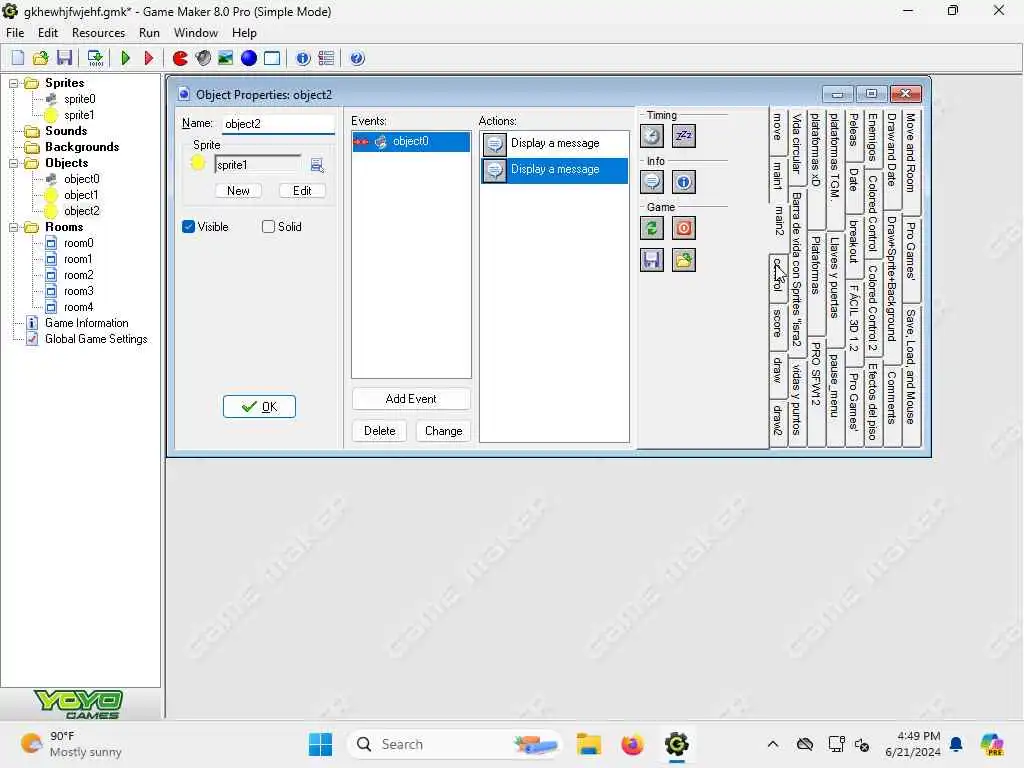Screen dimensions: 1024x768
Task: Click into the object Name field
Action: pos(278,124)
